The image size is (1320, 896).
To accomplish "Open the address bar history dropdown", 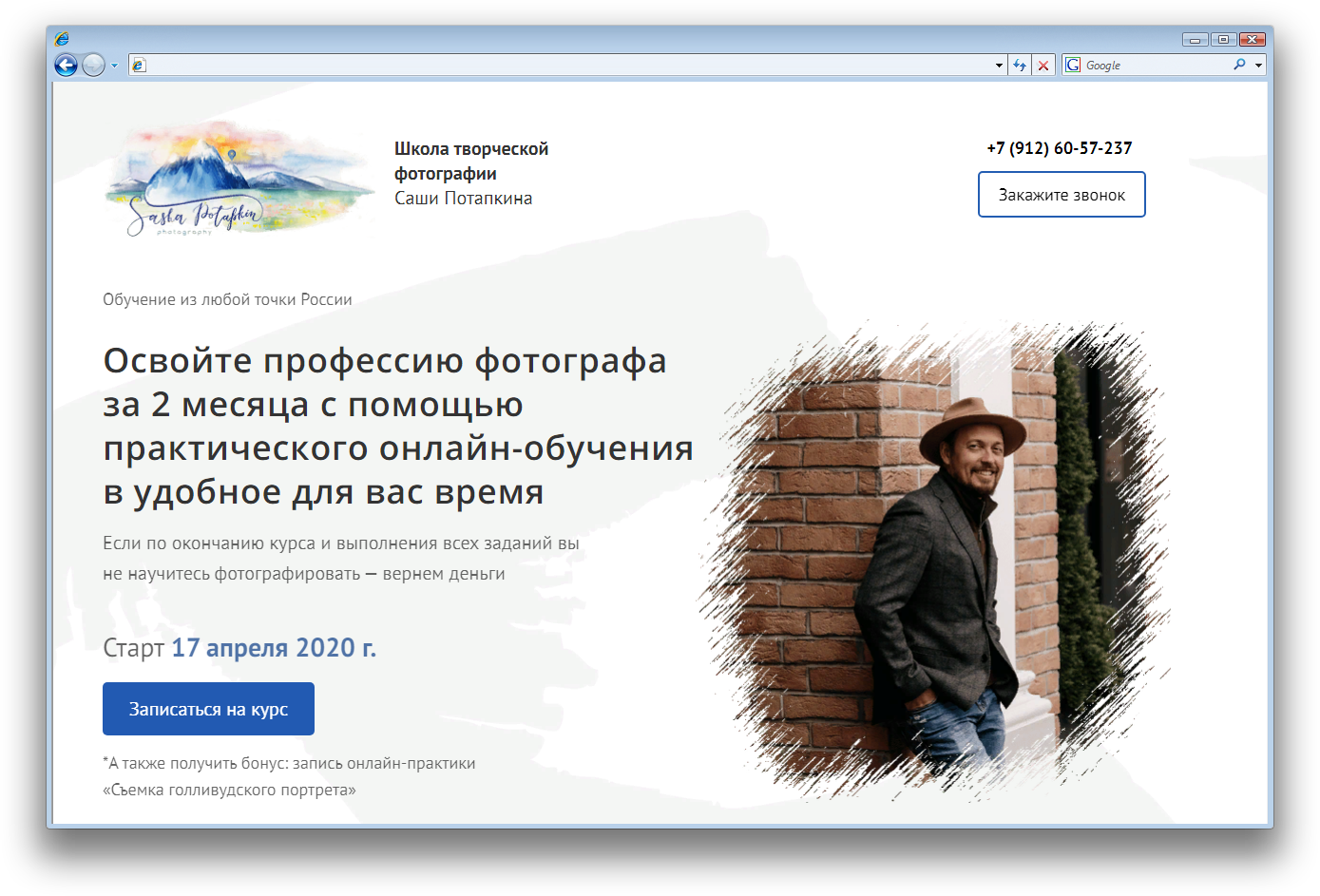I will click(x=998, y=65).
